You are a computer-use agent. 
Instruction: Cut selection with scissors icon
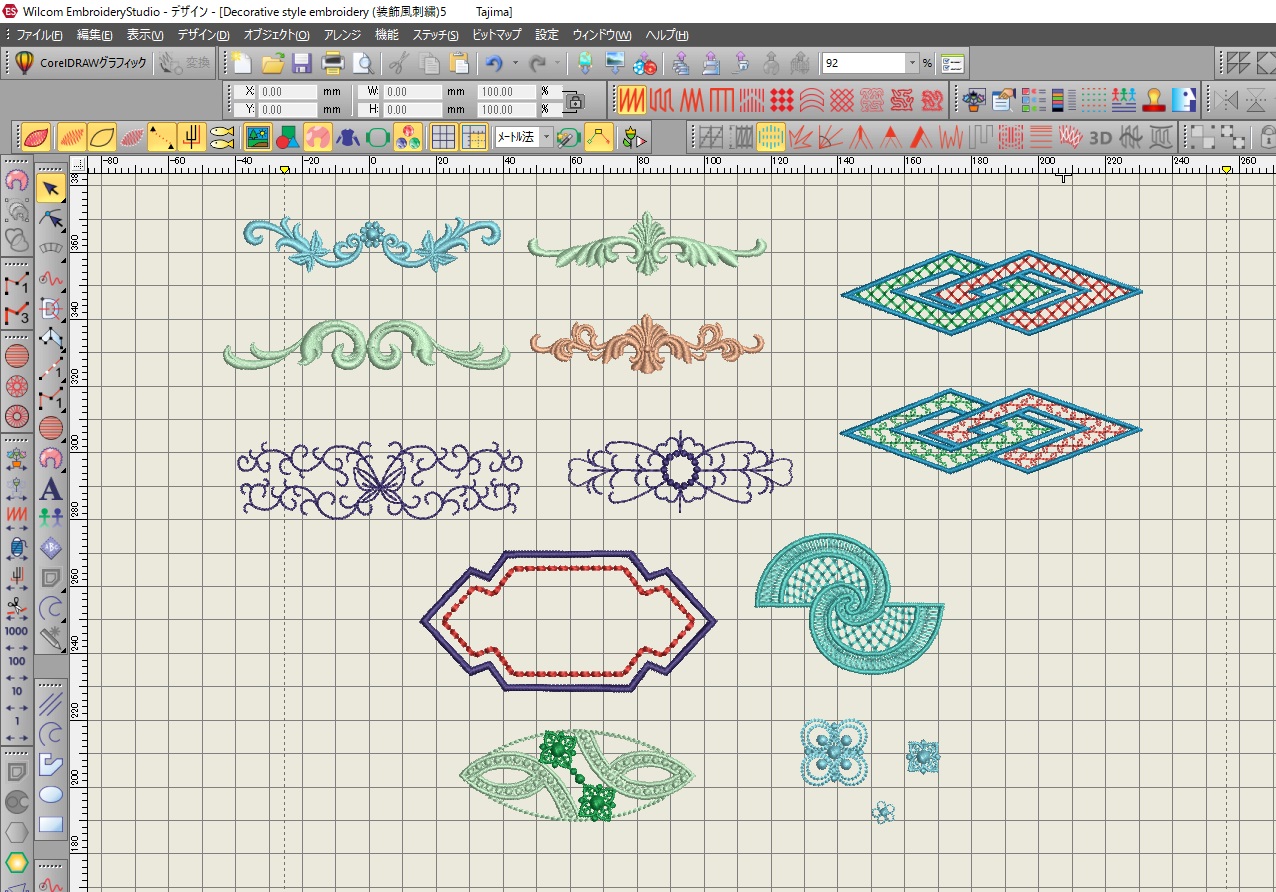pos(398,64)
